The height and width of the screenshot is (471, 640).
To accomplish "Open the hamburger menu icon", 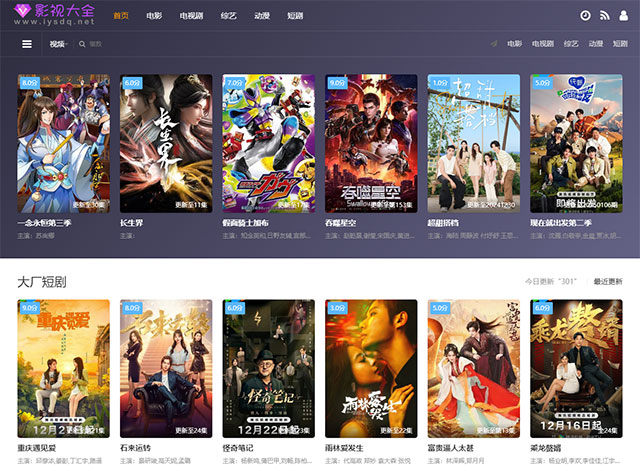I will coord(27,44).
